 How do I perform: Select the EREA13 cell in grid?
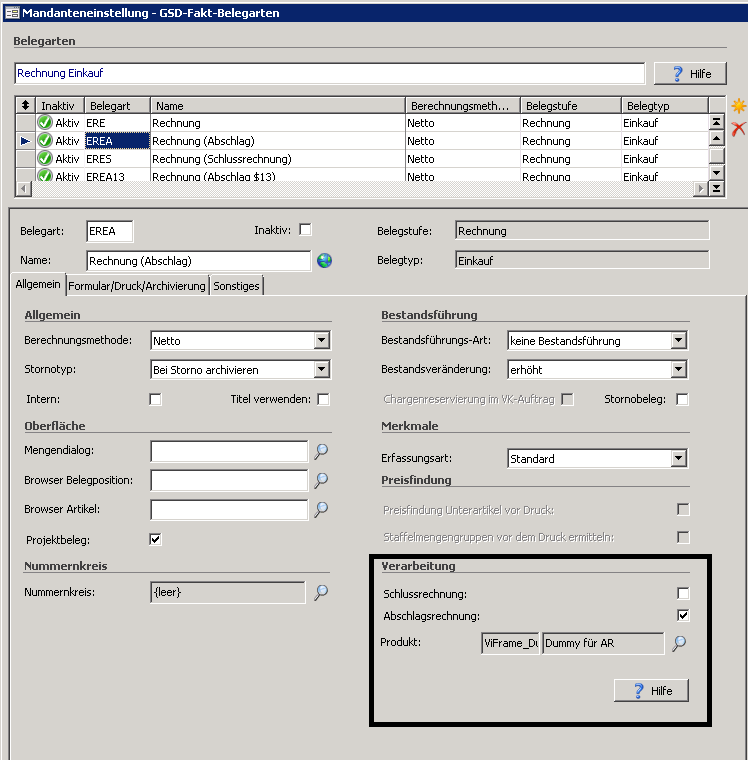pyautogui.click(x=117, y=175)
